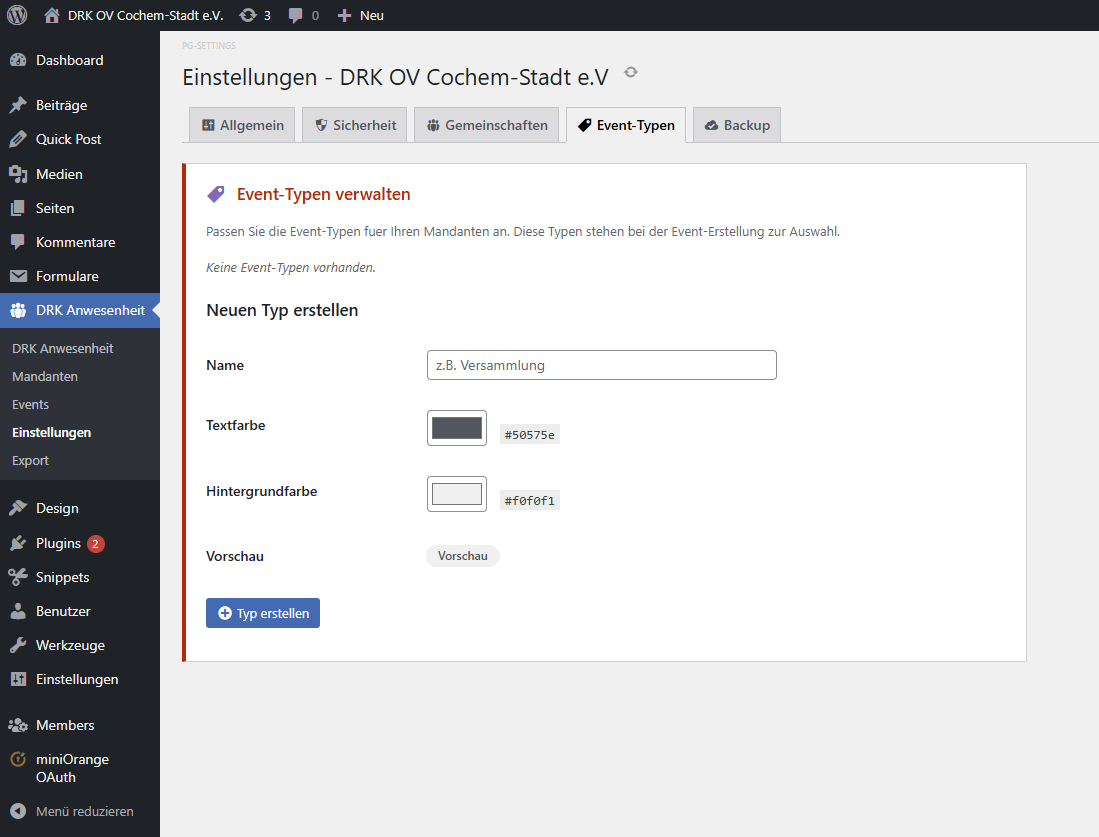This screenshot has width=1099, height=837.
Task: Click the DRK Anwesenheit group icon
Action: 18,311
